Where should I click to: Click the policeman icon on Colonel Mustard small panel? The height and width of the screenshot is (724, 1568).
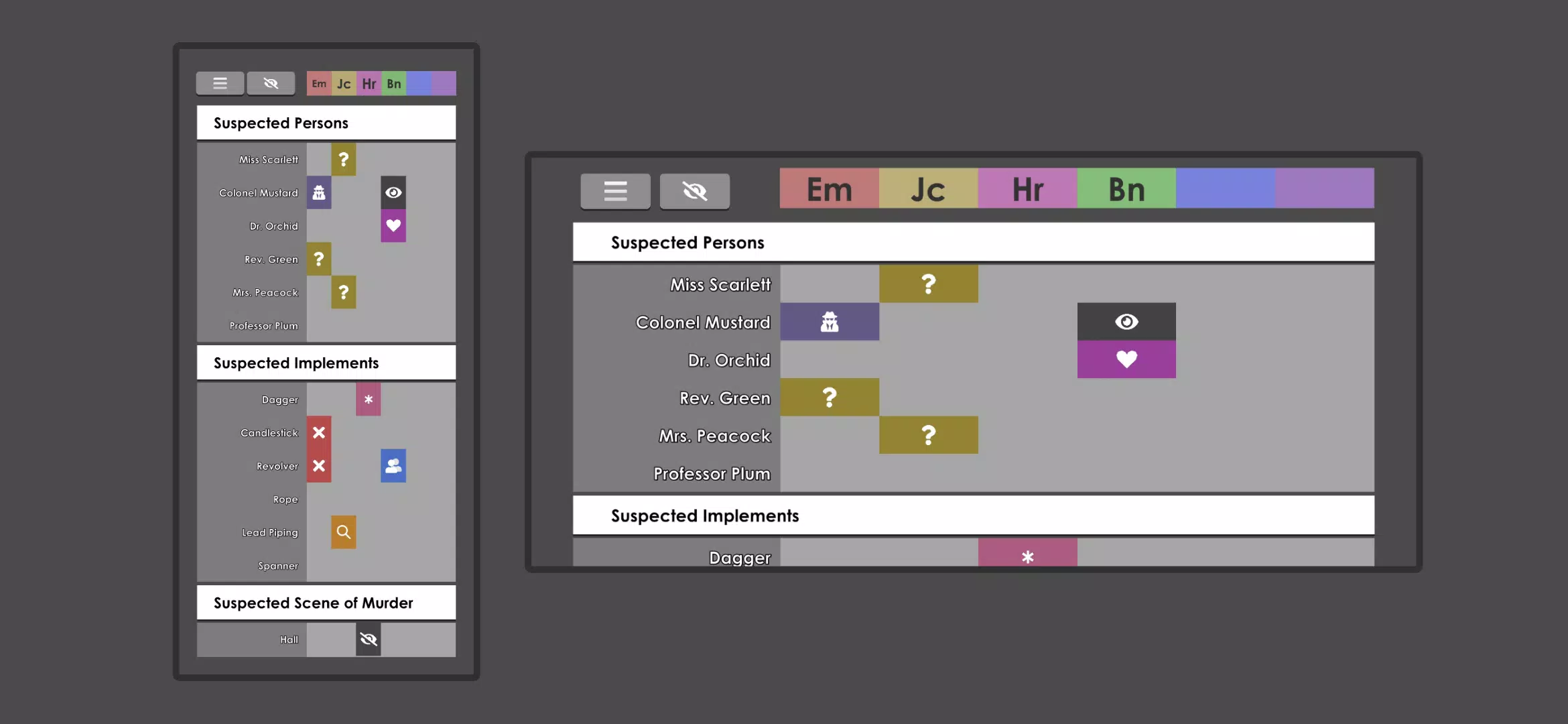point(318,192)
